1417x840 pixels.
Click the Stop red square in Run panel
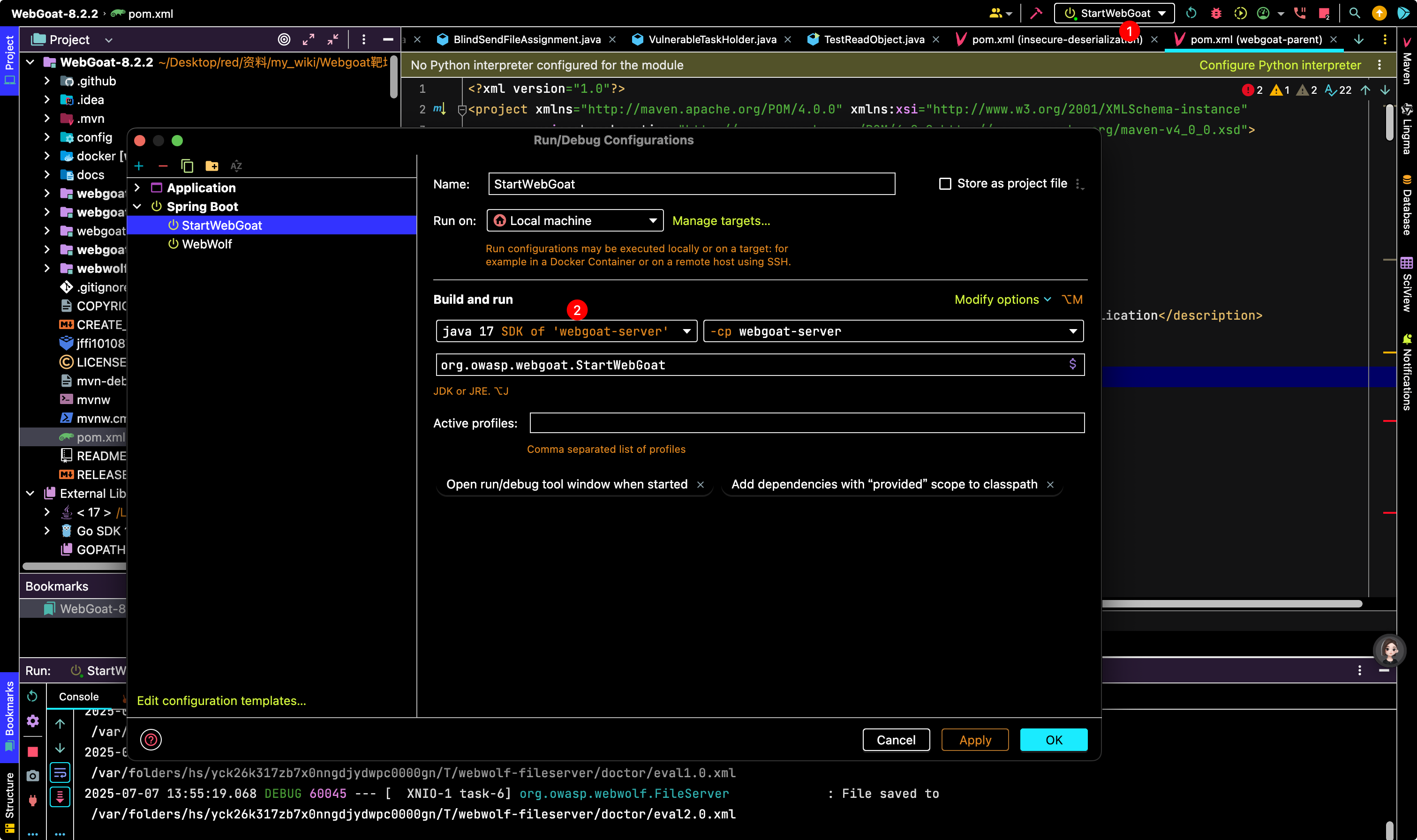32,751
